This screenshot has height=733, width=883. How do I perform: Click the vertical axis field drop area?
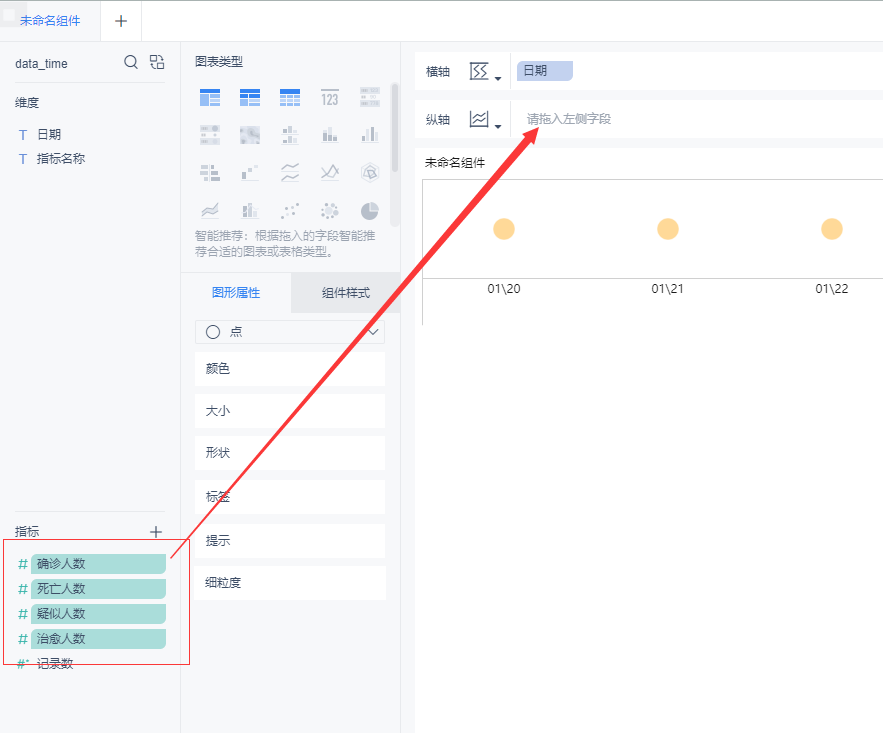click(x=697, y=119)
